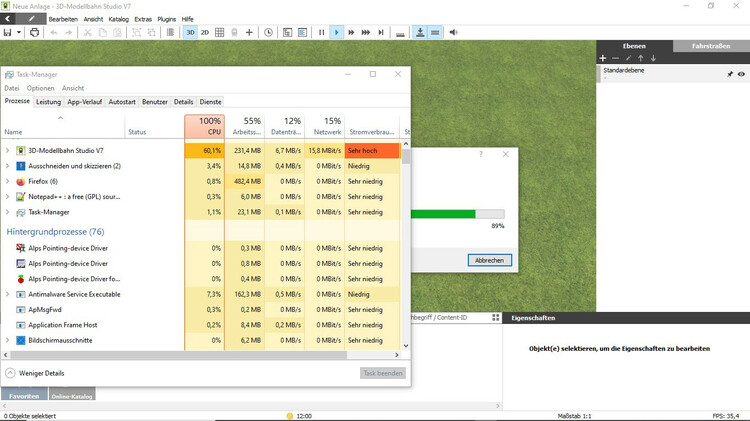Sort processes by the CPU column header
This screenshot has height=421, width=750.
pos(204,126)
